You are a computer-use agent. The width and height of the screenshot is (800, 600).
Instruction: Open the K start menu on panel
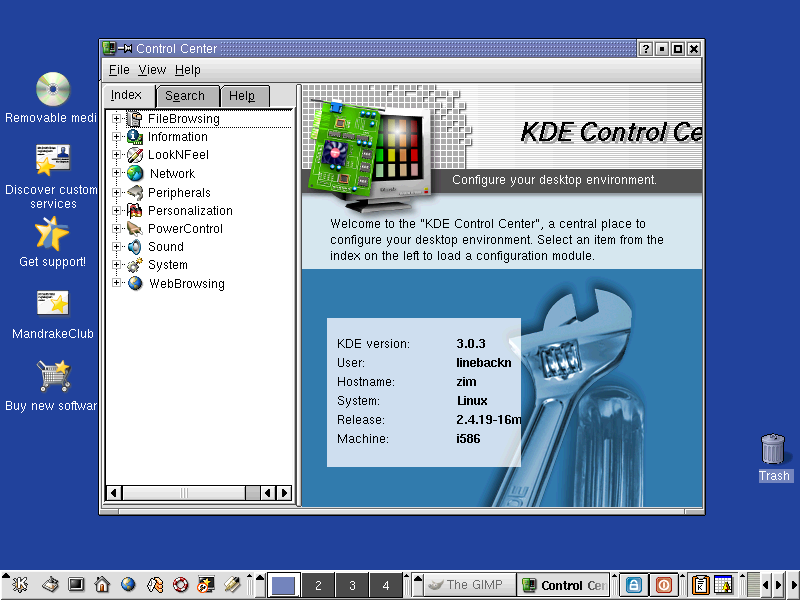pos(20,584)
